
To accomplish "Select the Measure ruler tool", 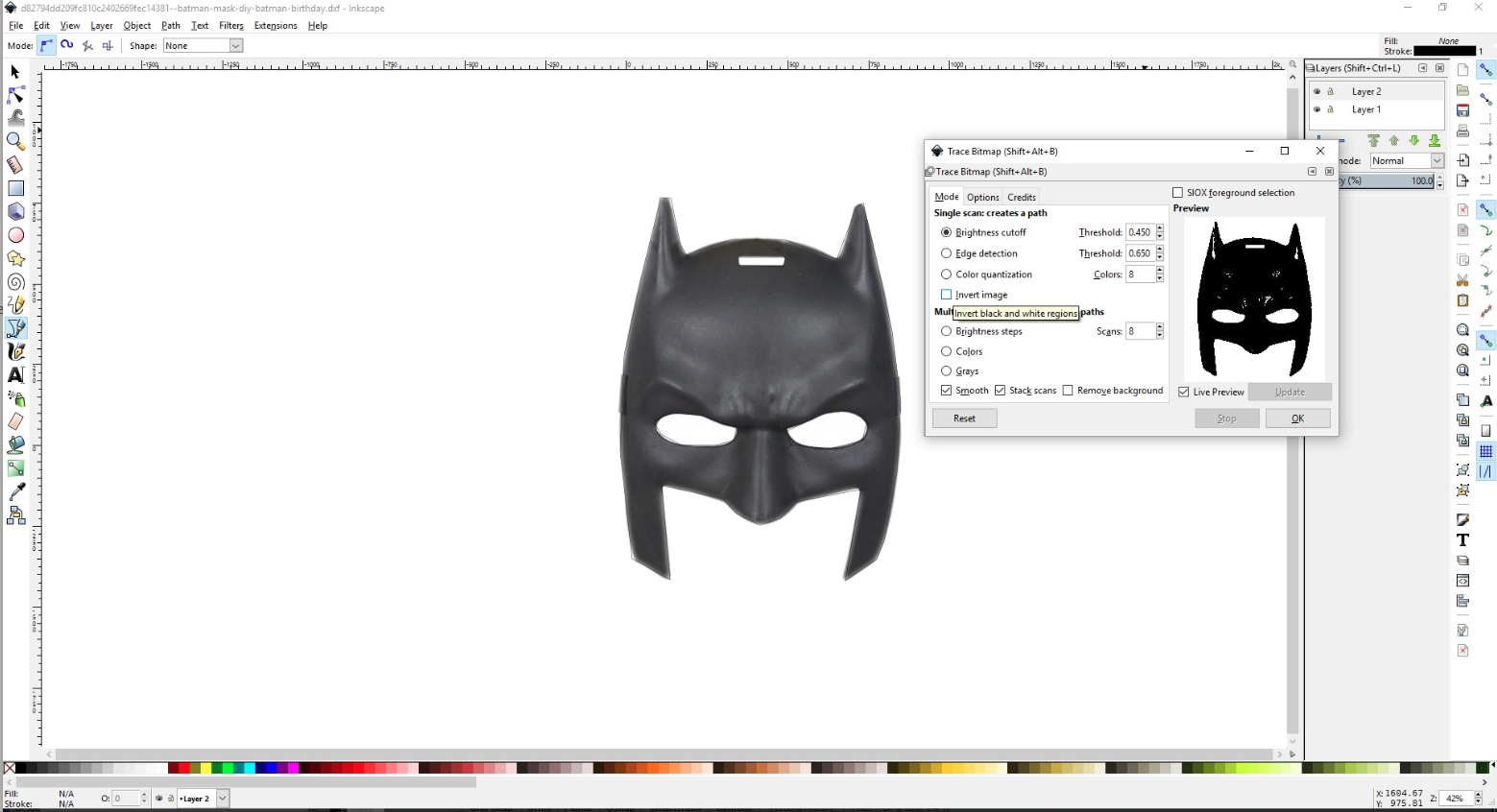I will (15, 165).
